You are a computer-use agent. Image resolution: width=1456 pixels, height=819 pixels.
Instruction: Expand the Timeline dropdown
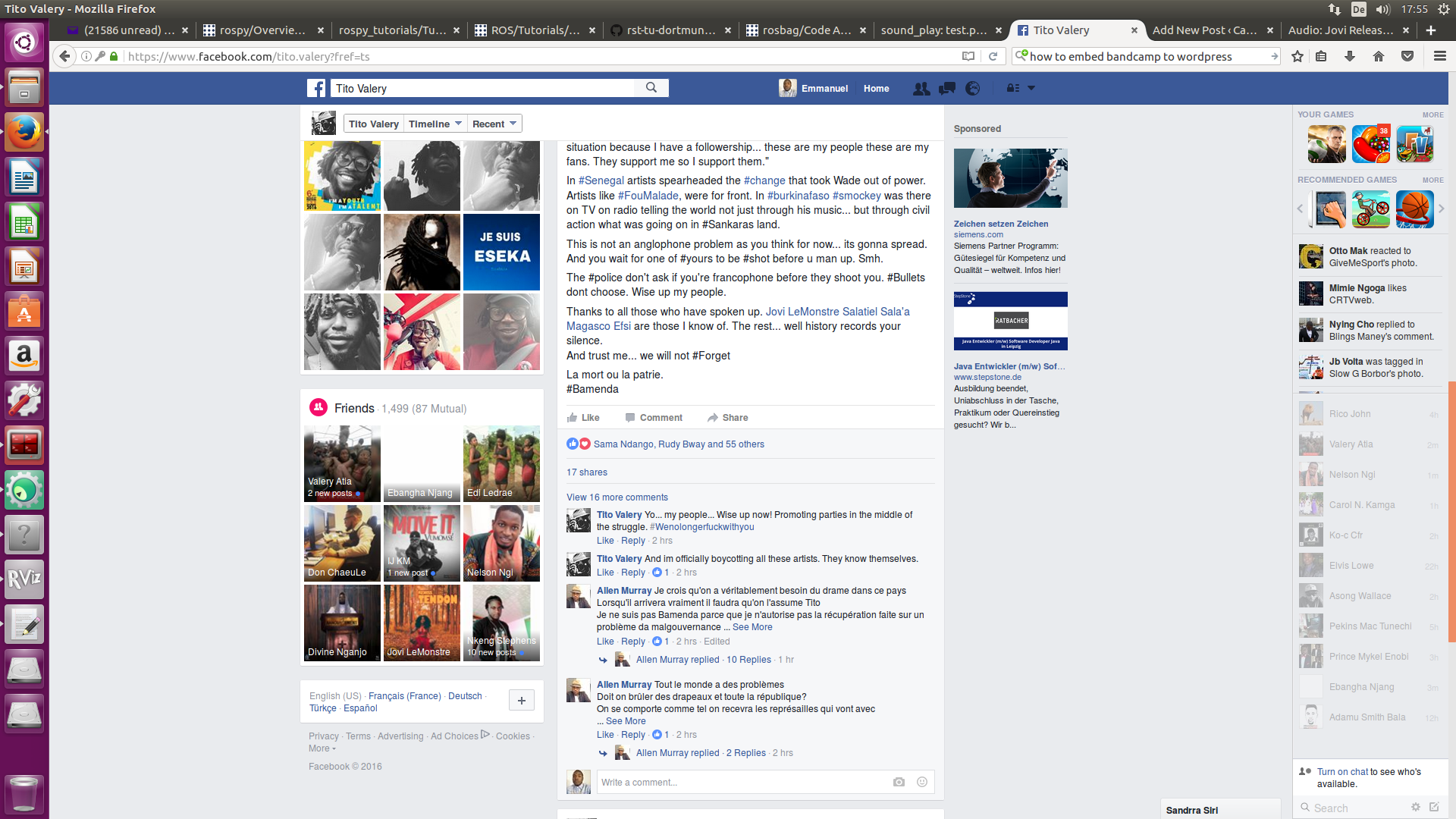(x=435, y=124)
